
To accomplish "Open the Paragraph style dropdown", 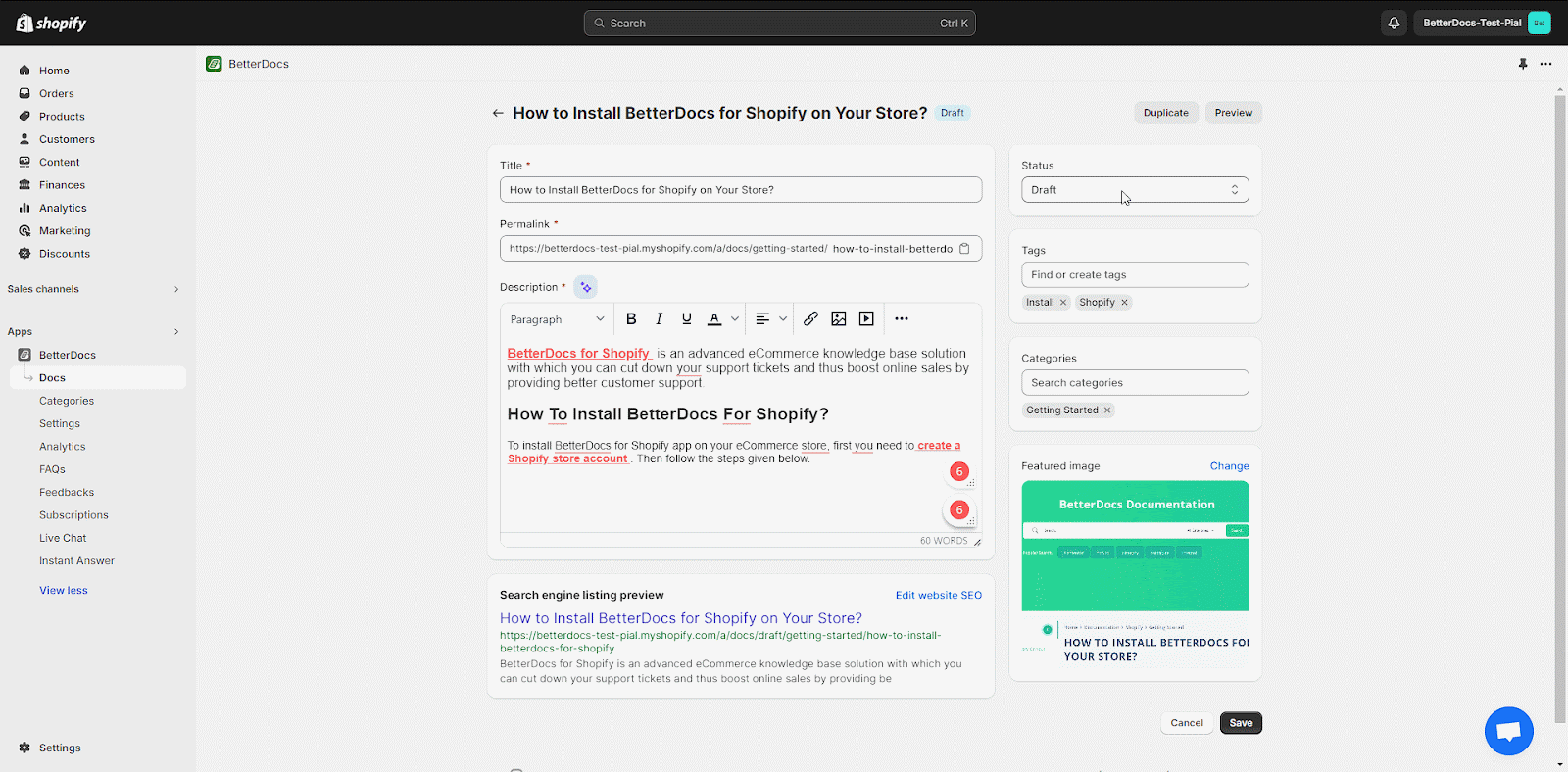I will 557,319.
